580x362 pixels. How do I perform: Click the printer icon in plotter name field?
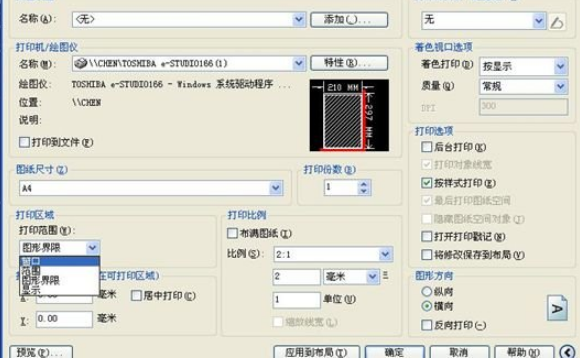pyautogui.click(x=80, y=63)
